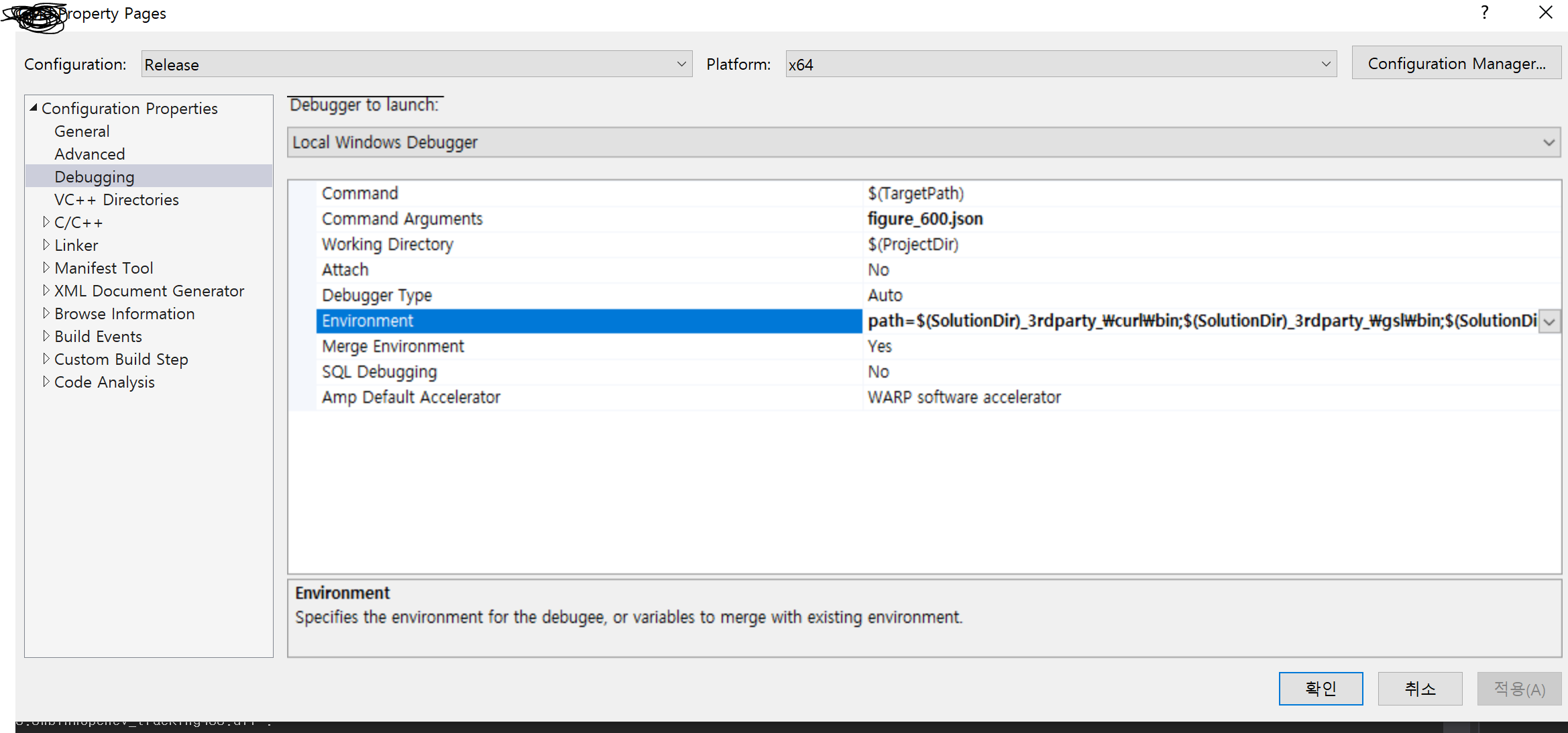This screenshot has height=733, width=1568.
Task: Click the Environment value dropdown arrow
Action: (x=1549, y=321)
